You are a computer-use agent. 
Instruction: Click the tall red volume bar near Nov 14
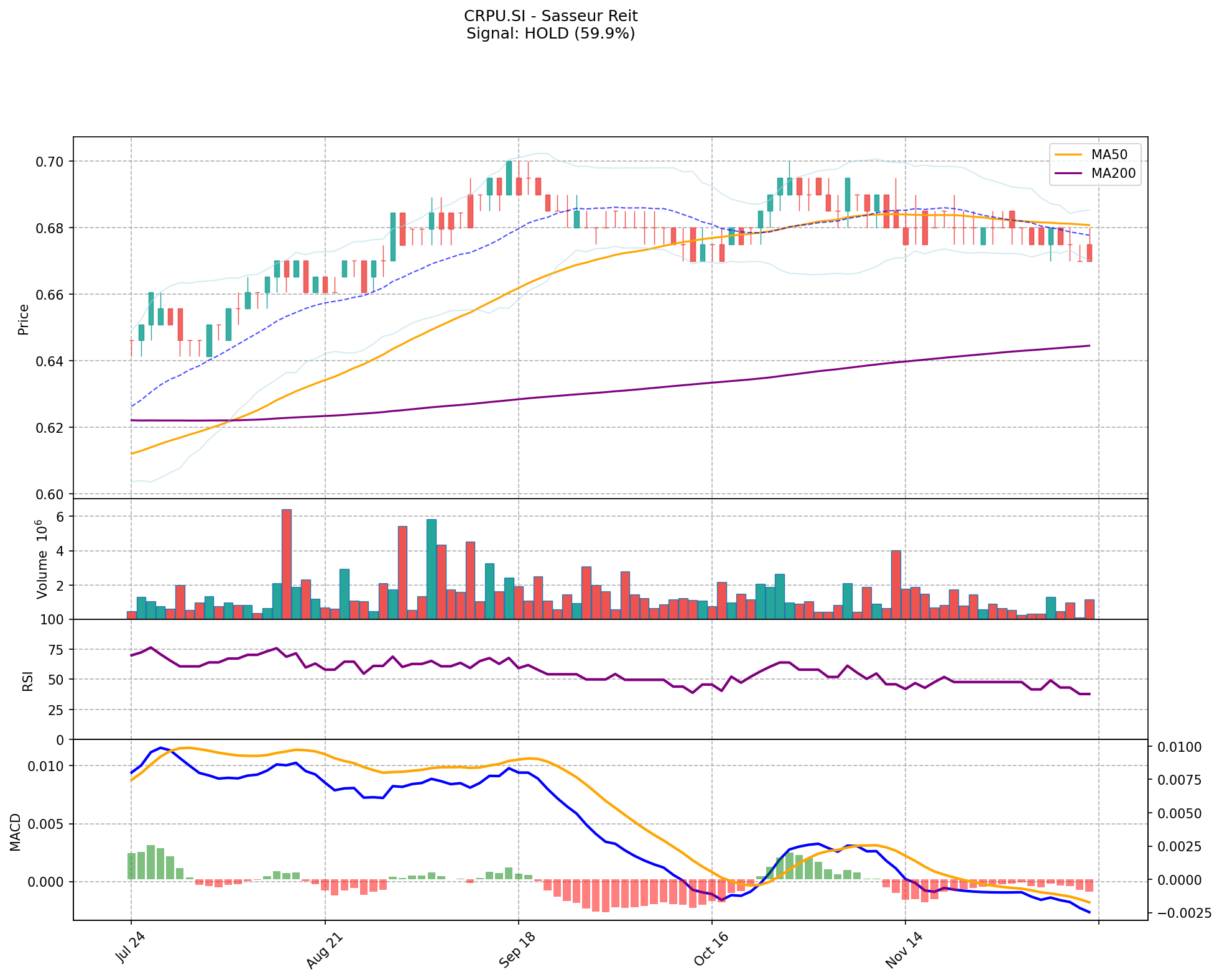pyautogui.click(x=896, y=585)
